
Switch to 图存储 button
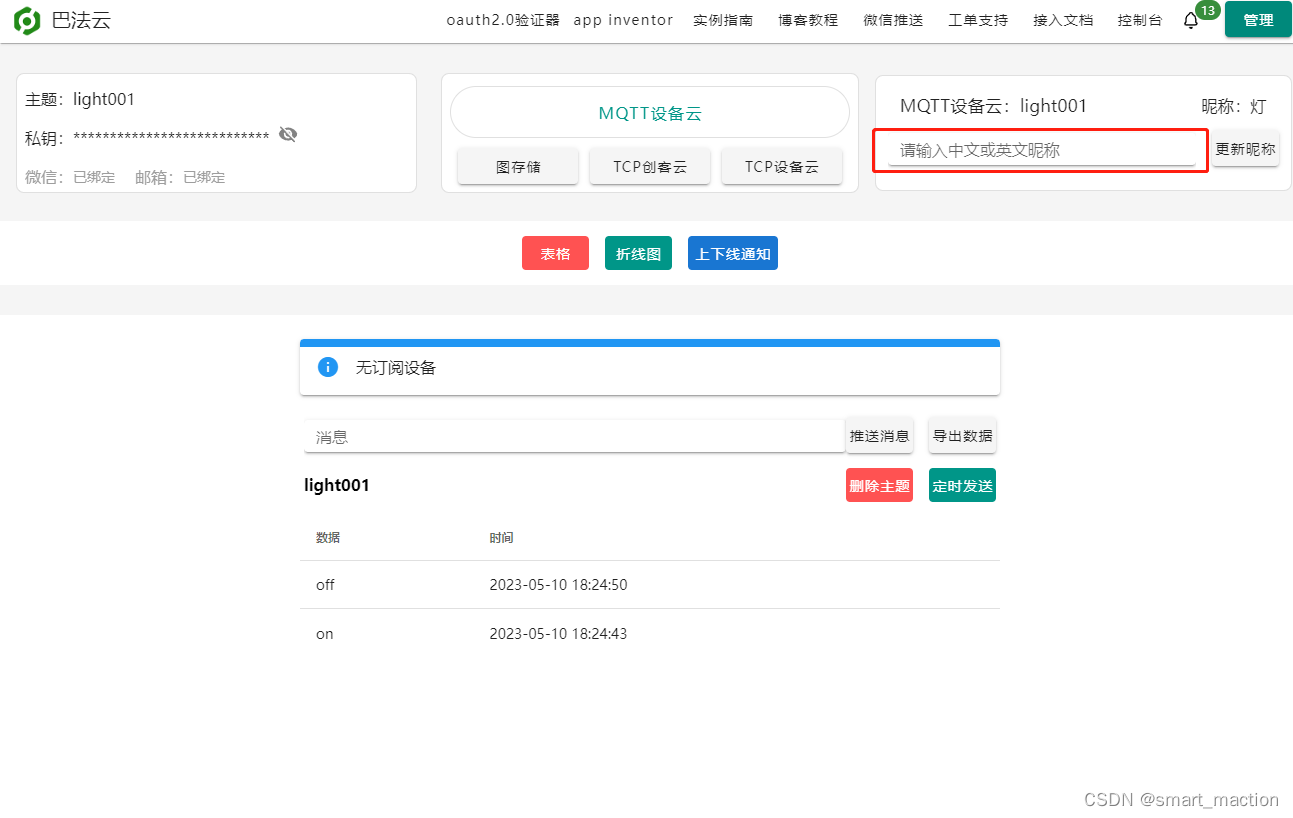pyautogui.click(x=518, y=167)
